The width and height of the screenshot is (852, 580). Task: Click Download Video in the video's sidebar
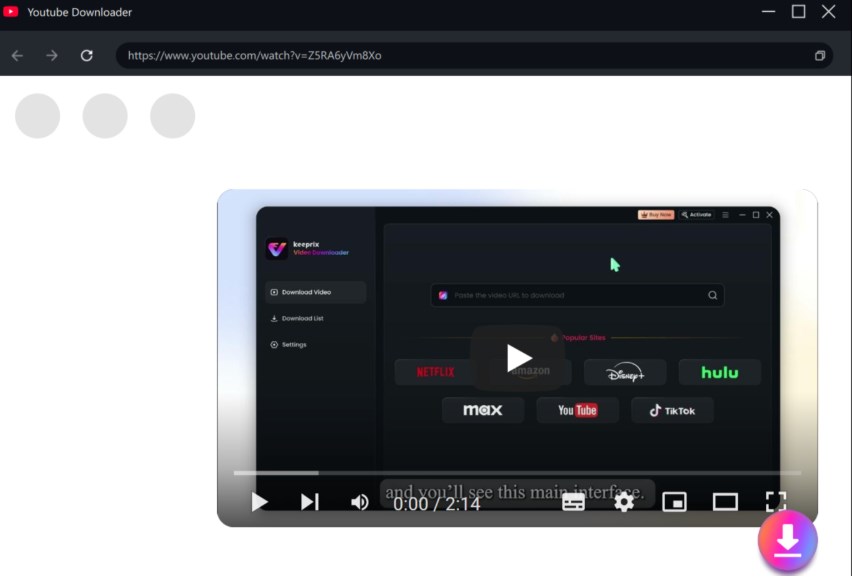coord(316,292)
